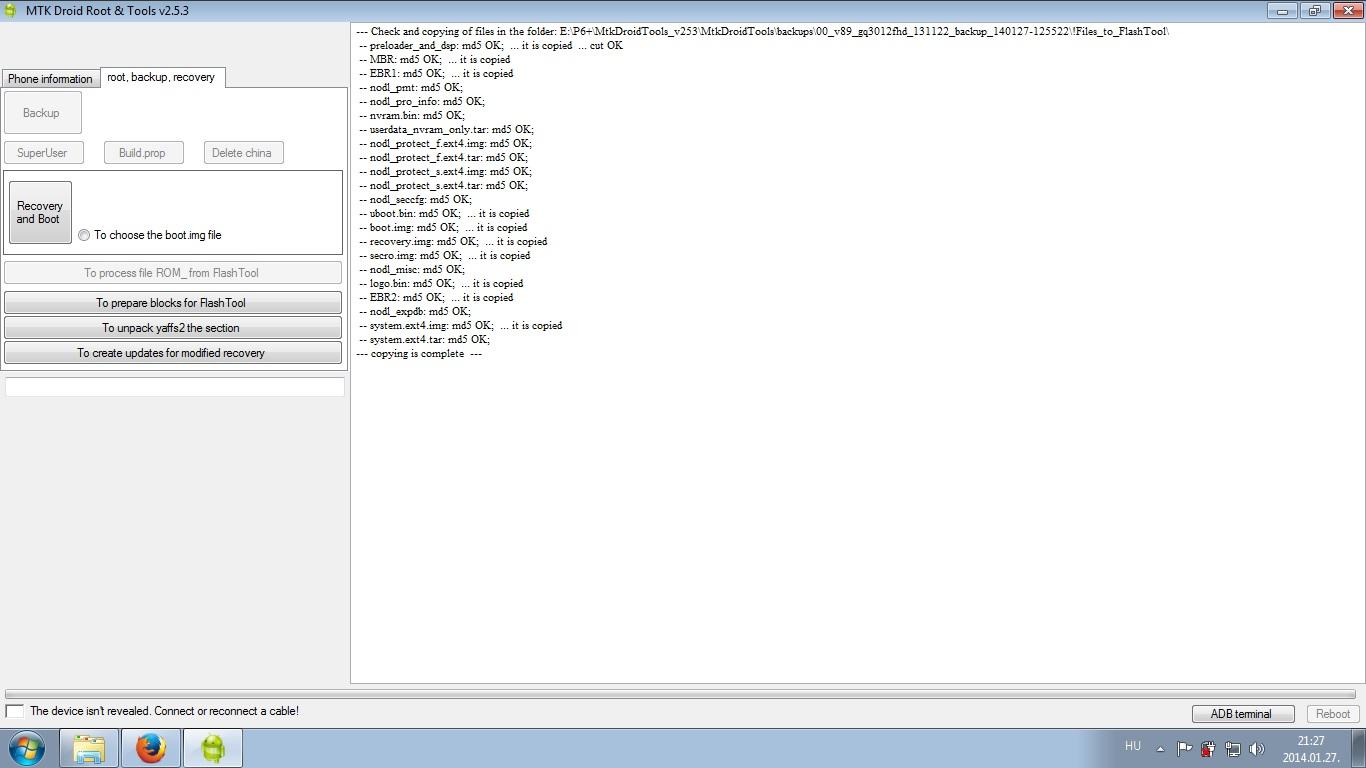Click the 'secro.img: md5 OK' log line
This screenshot has height=768, width=1366.
pos(445,256)
